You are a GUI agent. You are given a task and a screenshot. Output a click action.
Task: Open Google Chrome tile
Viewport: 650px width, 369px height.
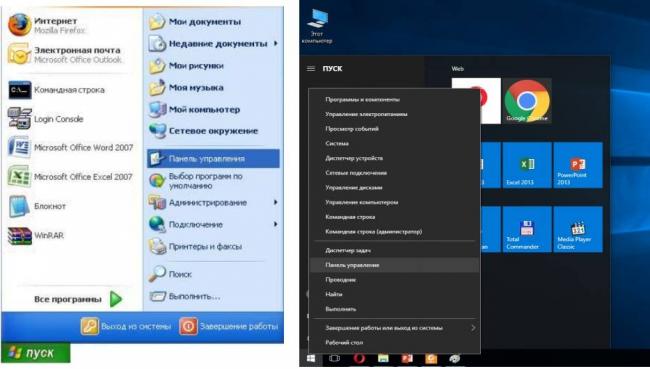pyautogui.click(x=527, y=101)
